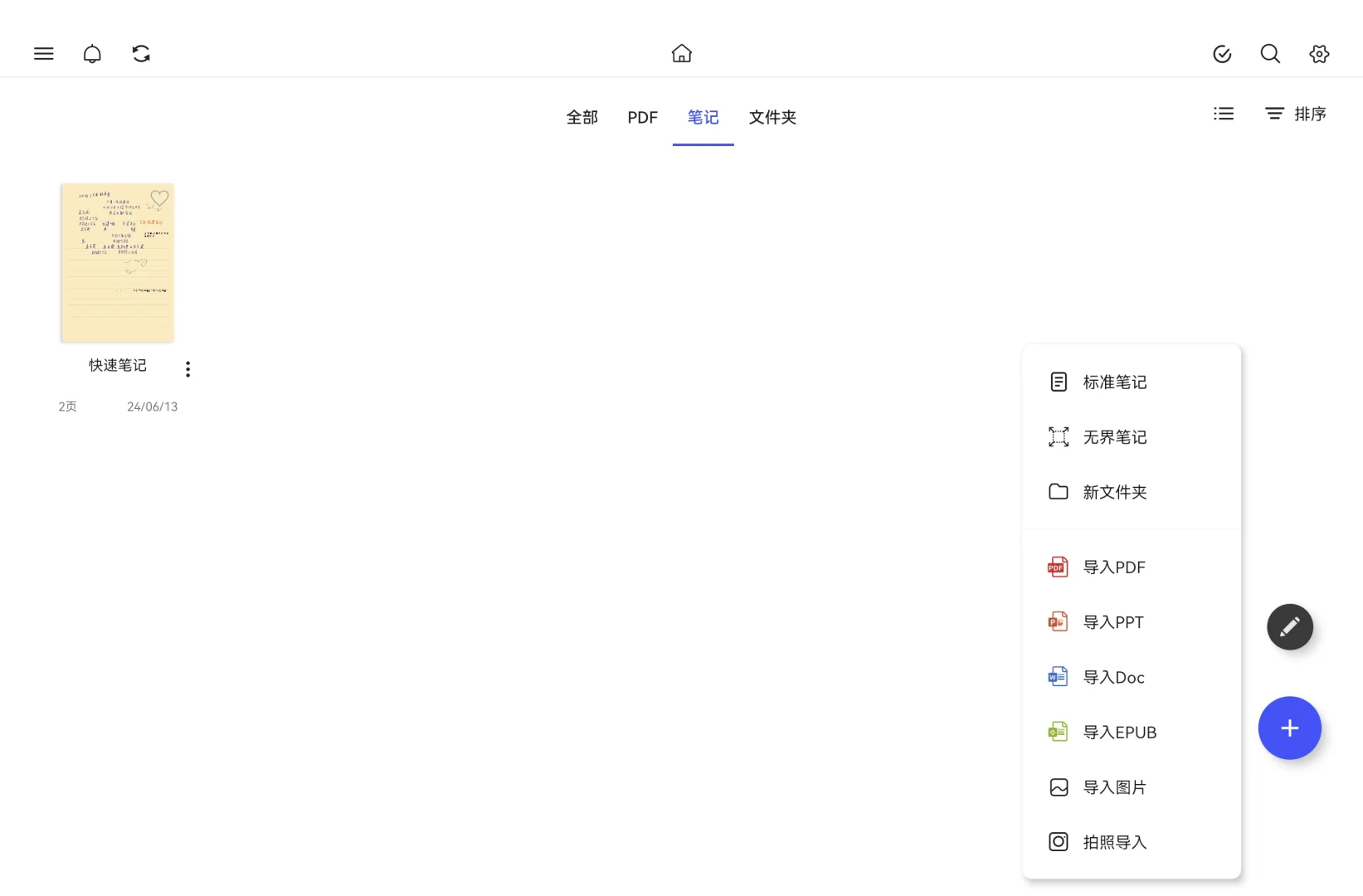Open the navigation hamburger menu
The image size is (1363, 896).
click(x=43, y=53)
